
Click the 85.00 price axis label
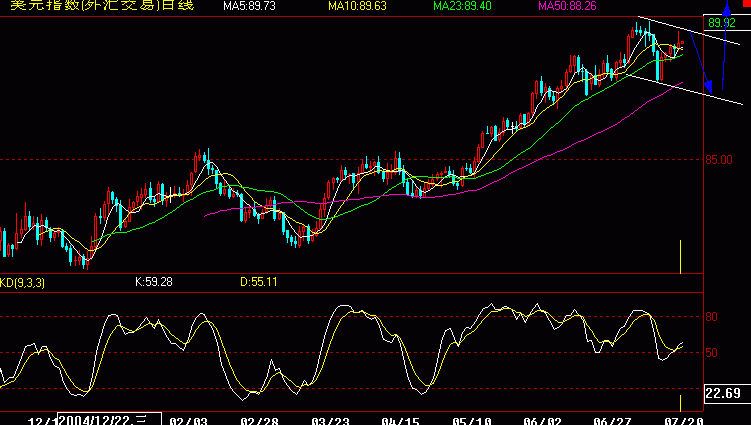pyautogui.click(x=719, y=160)
